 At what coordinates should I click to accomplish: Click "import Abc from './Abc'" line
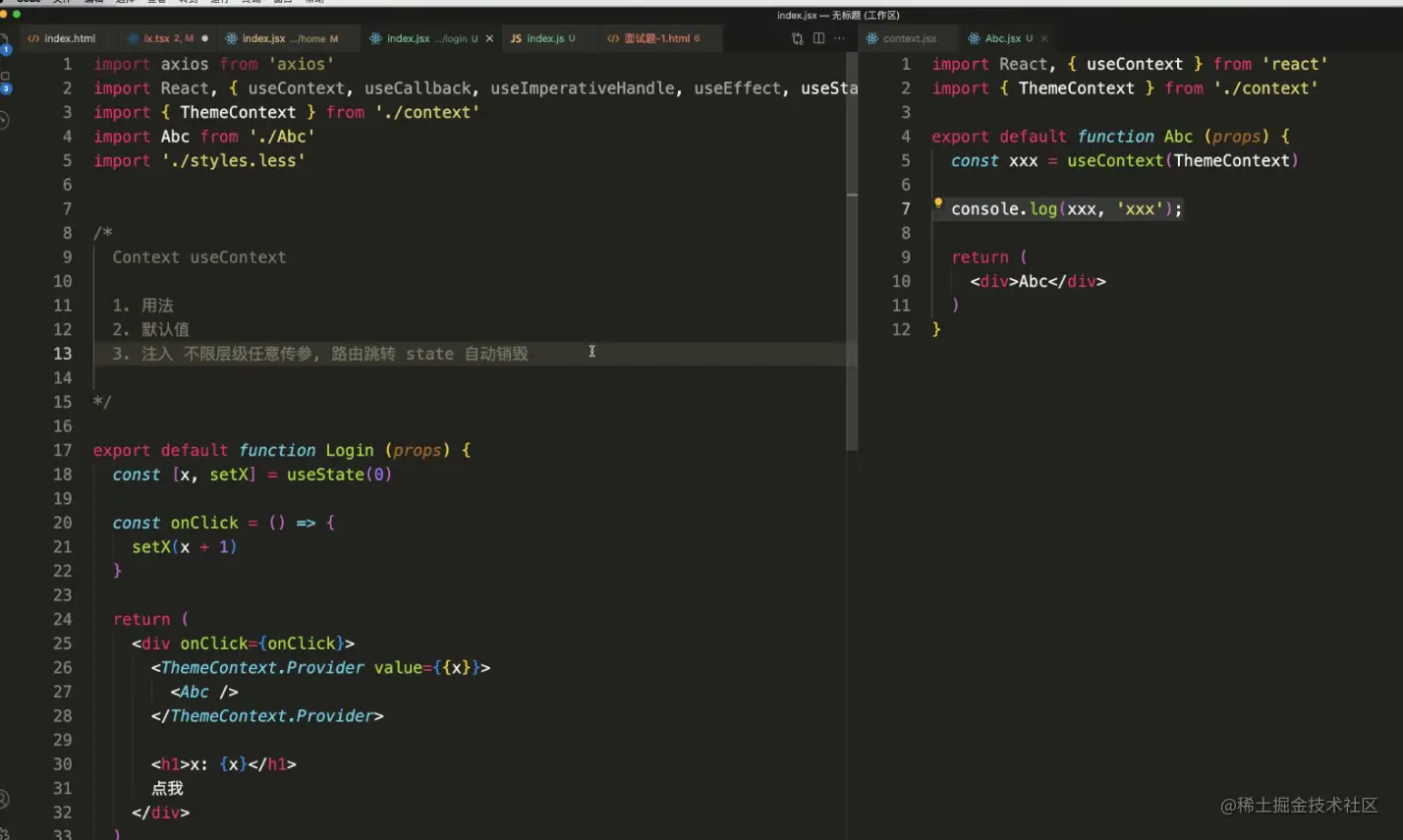tap(203, 137)
